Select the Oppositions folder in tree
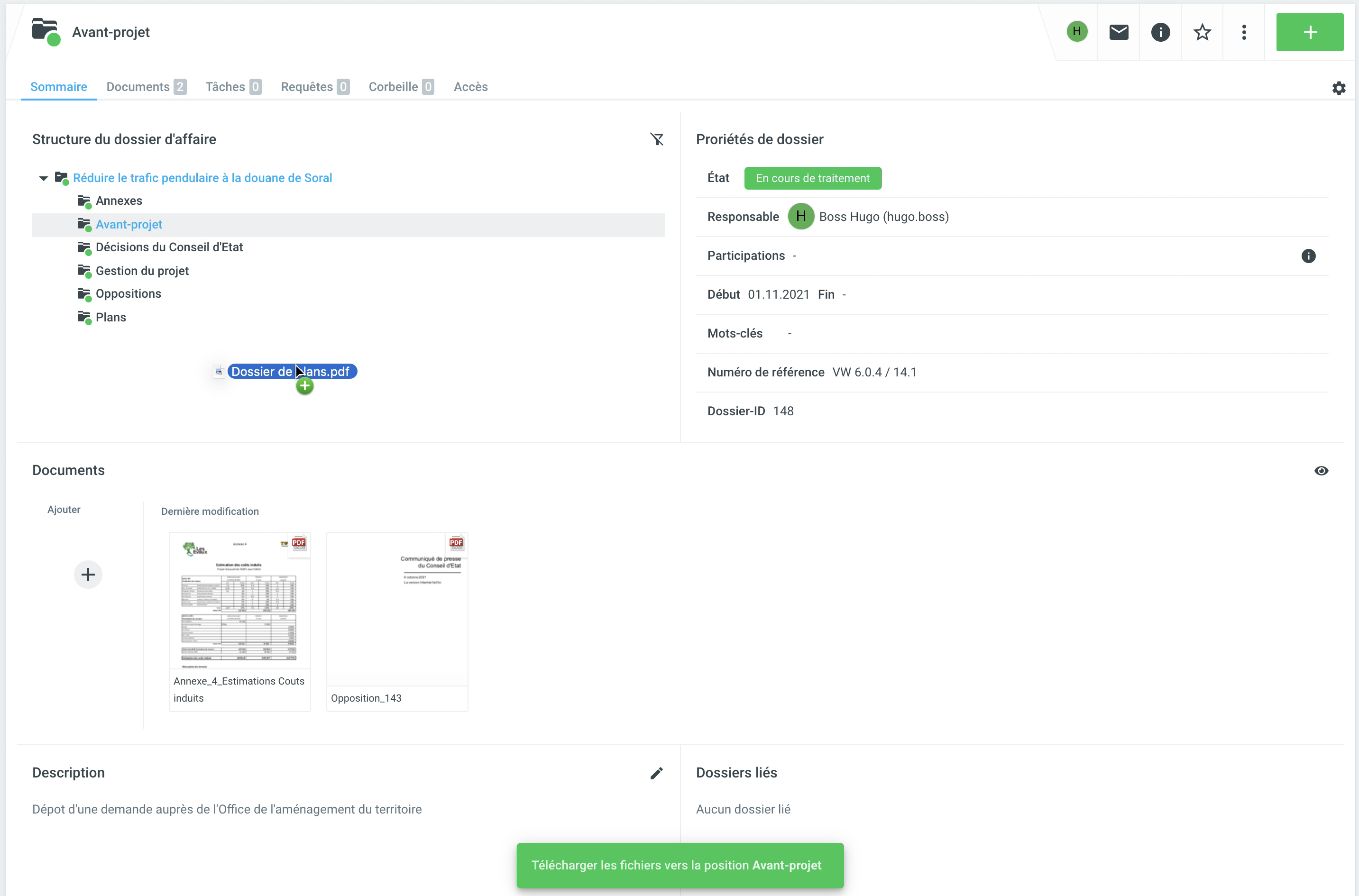The height and width of the screenshot is (896, 1359). (x=128, y=294)
